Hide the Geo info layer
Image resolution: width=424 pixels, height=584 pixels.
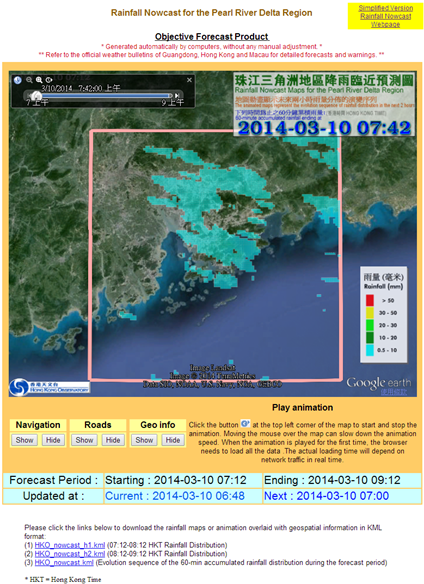173,440
